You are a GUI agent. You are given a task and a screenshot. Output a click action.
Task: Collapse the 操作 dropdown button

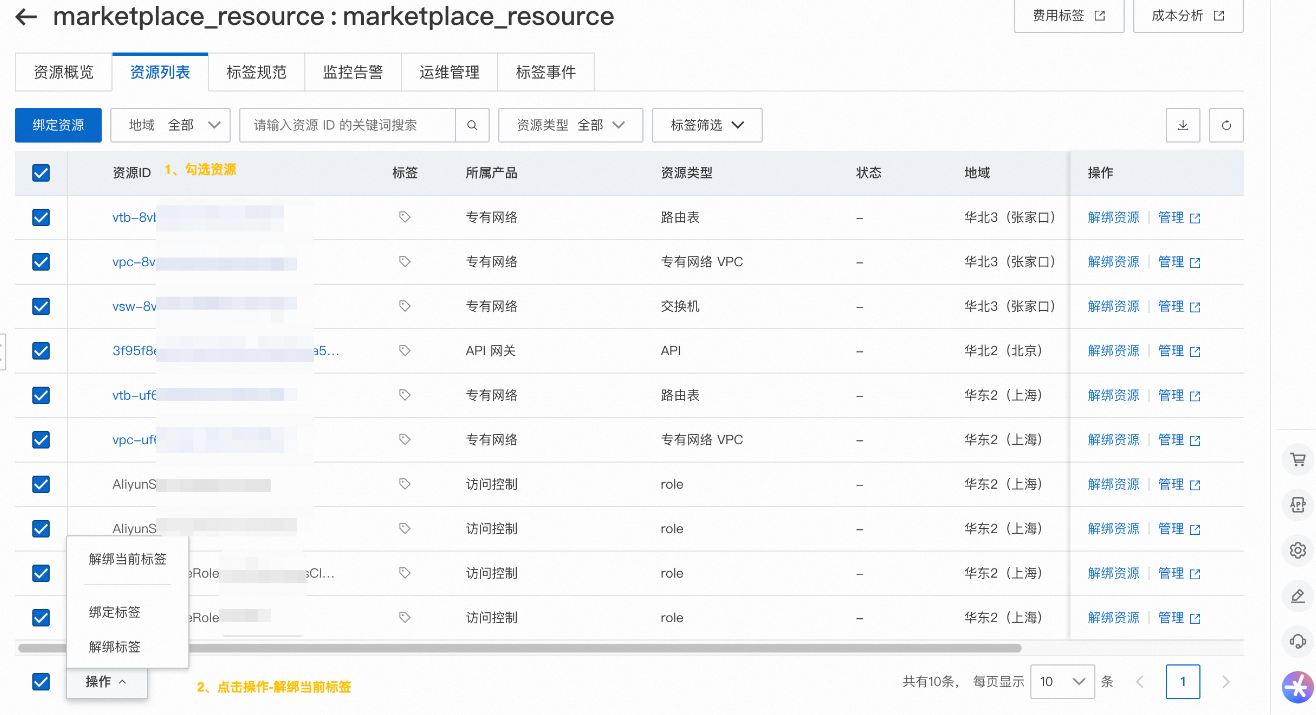(x=107, y=682)
